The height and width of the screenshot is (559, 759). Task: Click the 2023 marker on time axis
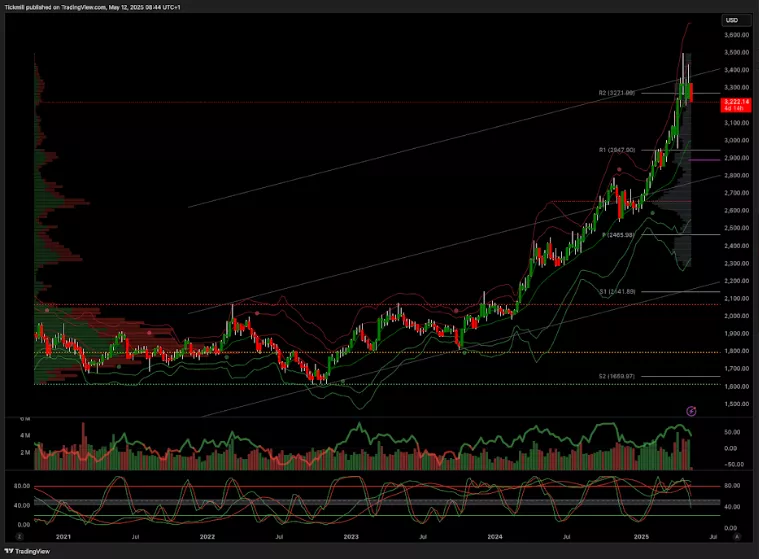click(351, 537)
